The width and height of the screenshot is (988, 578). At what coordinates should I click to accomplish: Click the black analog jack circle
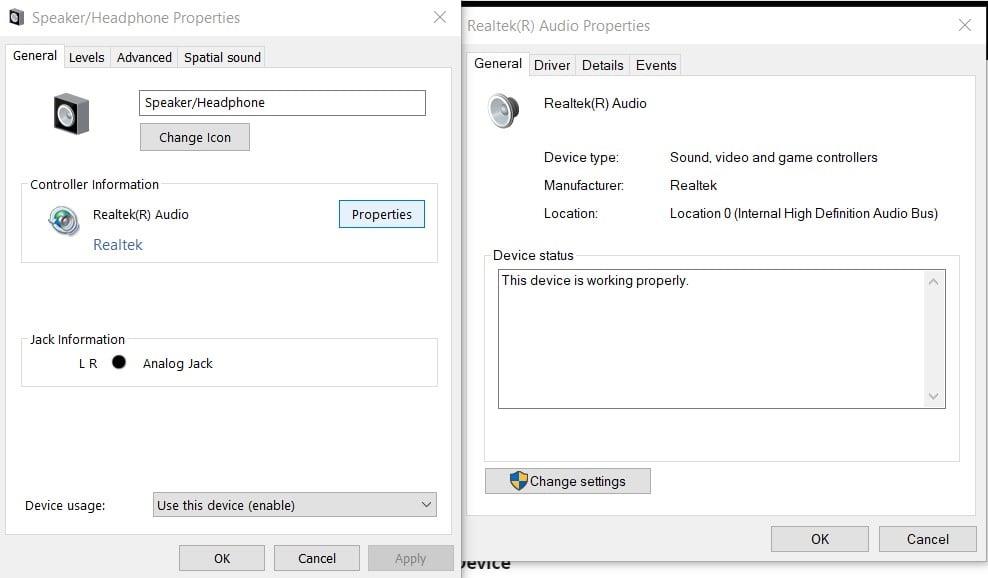[x=119, y=363]
